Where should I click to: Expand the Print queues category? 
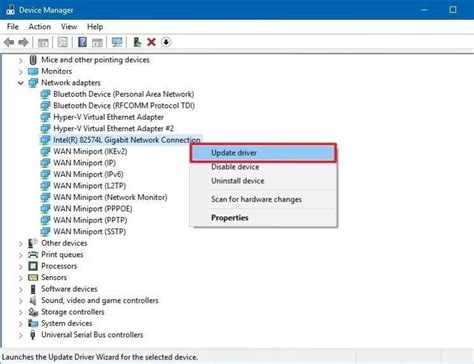point(21,255)
